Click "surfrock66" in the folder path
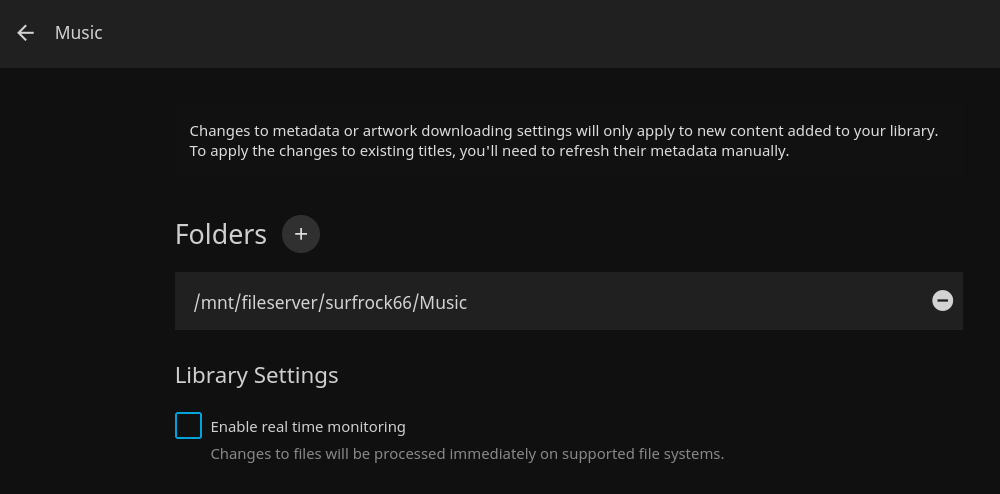Screen dimensions: 1000x494 point(368,302)
